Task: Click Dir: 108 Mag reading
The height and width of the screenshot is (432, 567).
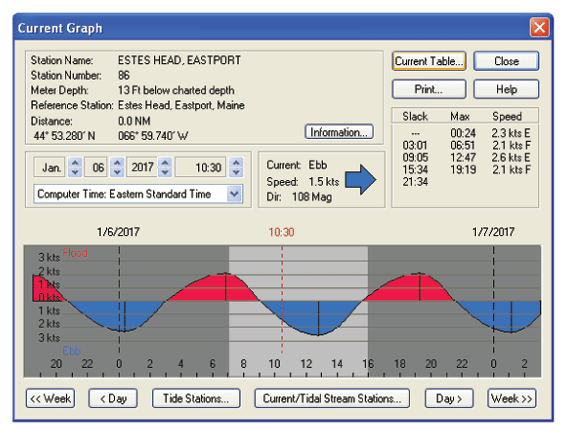Action: point(299,197)
